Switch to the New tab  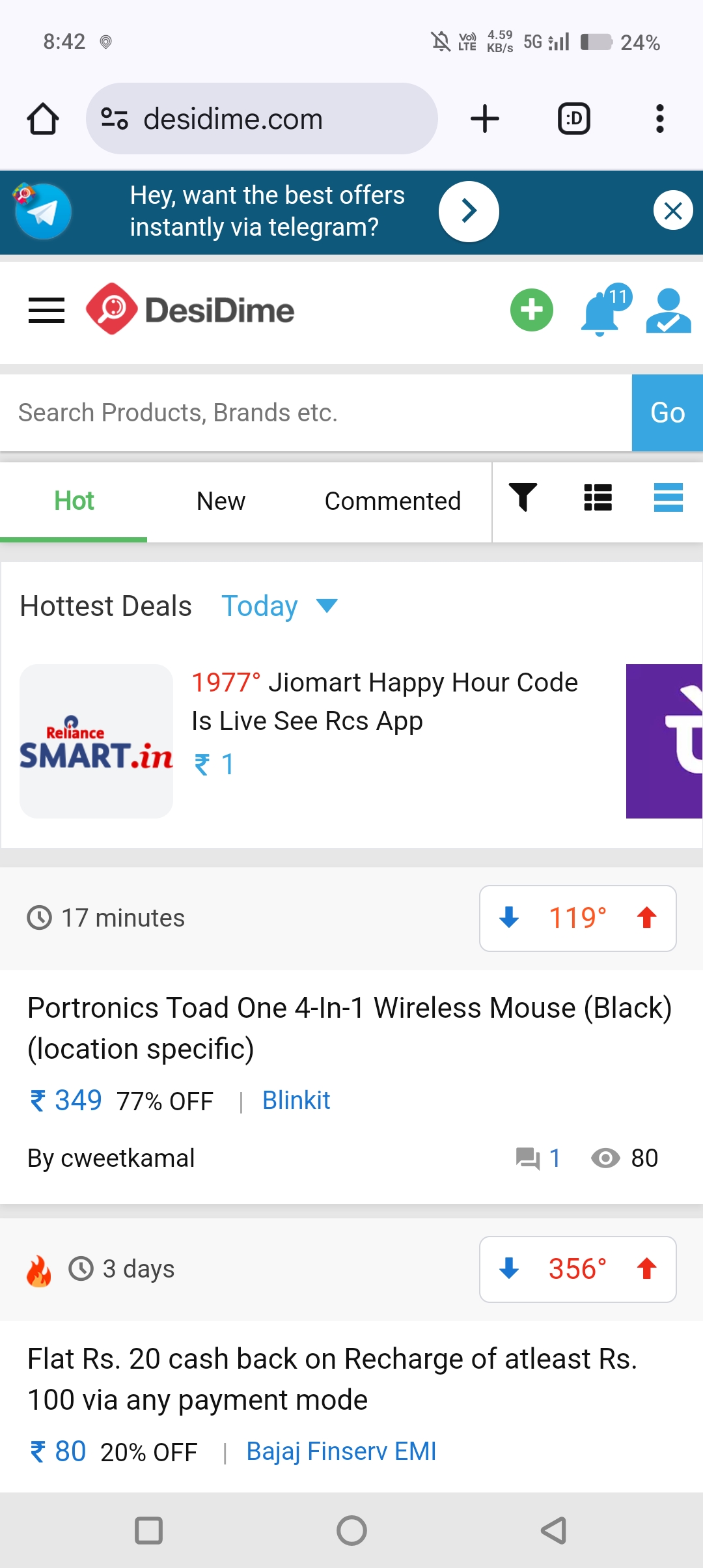(x=221, y=501)
